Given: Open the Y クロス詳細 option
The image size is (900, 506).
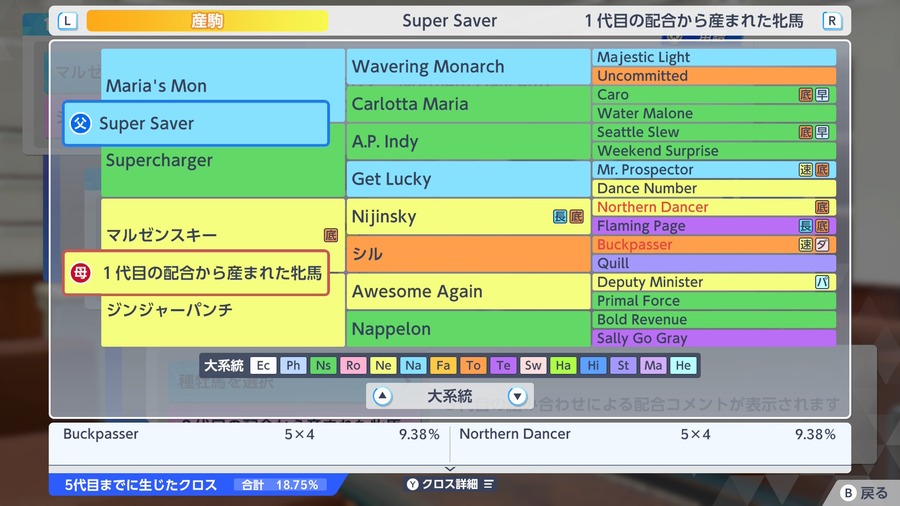Looking at the screenshot, I should (450, 484).
